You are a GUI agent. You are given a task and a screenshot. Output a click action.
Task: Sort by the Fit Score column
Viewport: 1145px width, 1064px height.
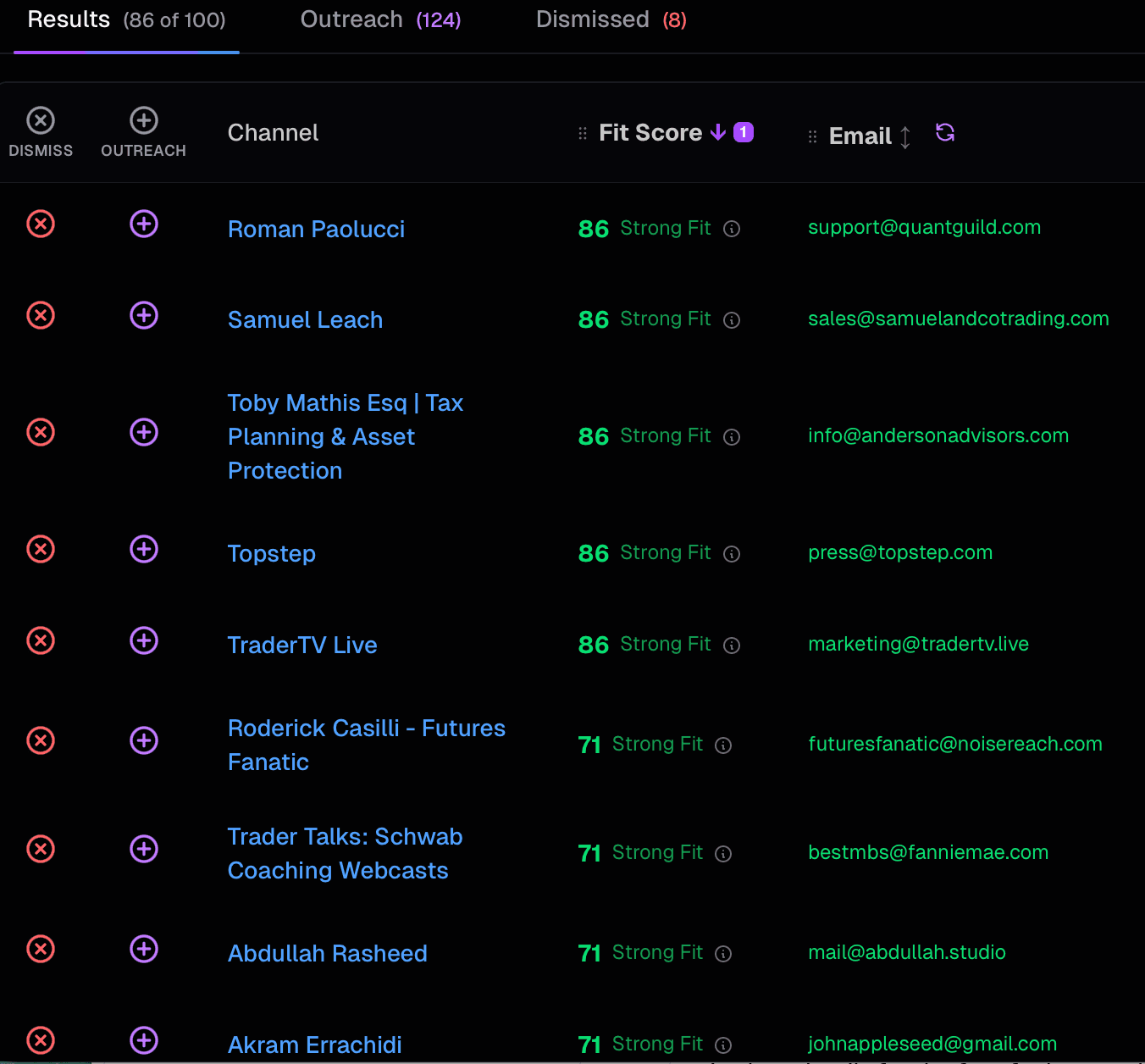(x=676, y=133)
